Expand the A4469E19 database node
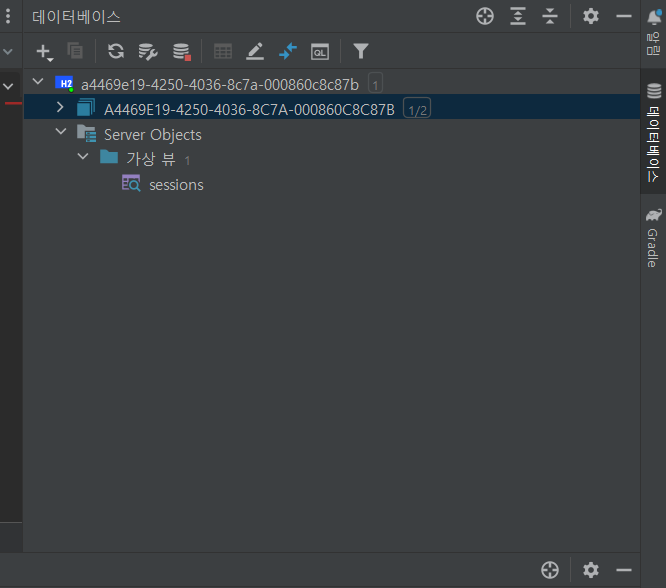 point(60,107)
